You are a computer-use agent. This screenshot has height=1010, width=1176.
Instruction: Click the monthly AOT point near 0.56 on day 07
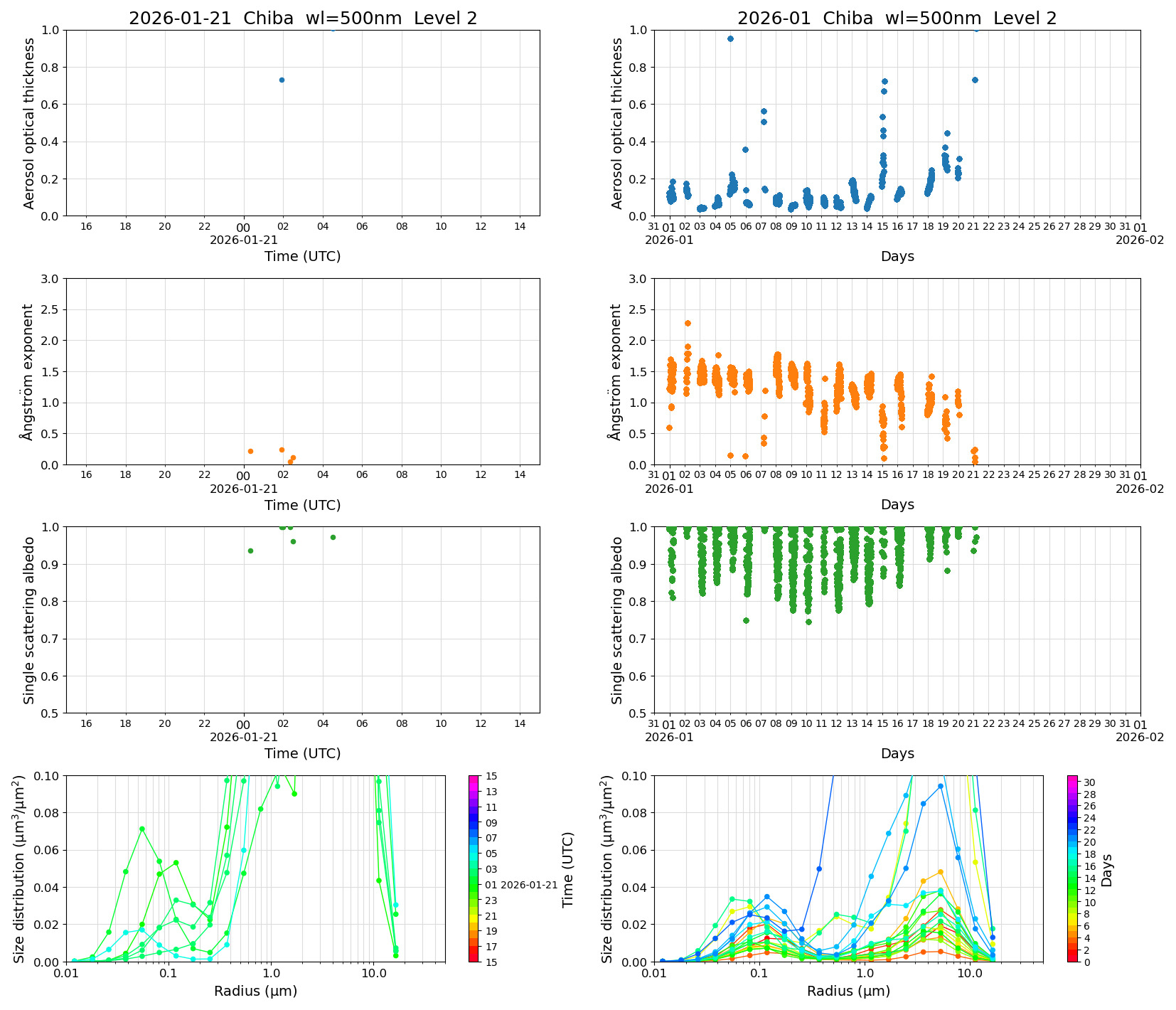(x=764, y=111)
